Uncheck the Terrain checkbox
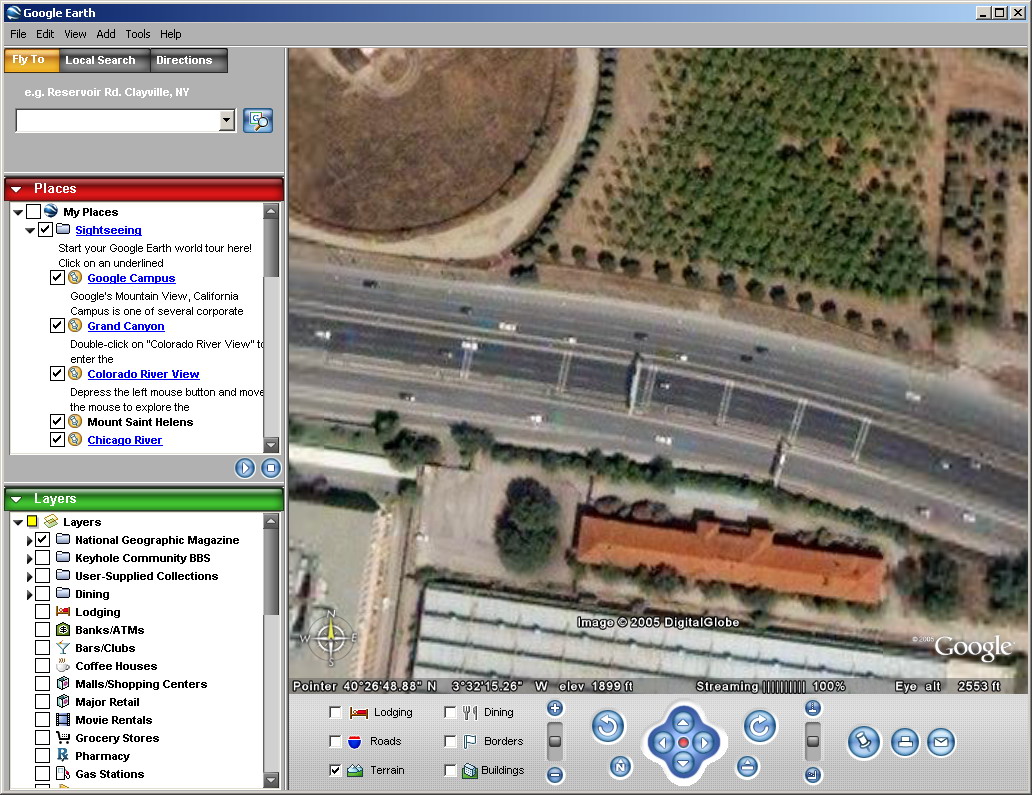Image resolution: width=1032 pixels, height=795 pixels. click(x=335, y=770)
